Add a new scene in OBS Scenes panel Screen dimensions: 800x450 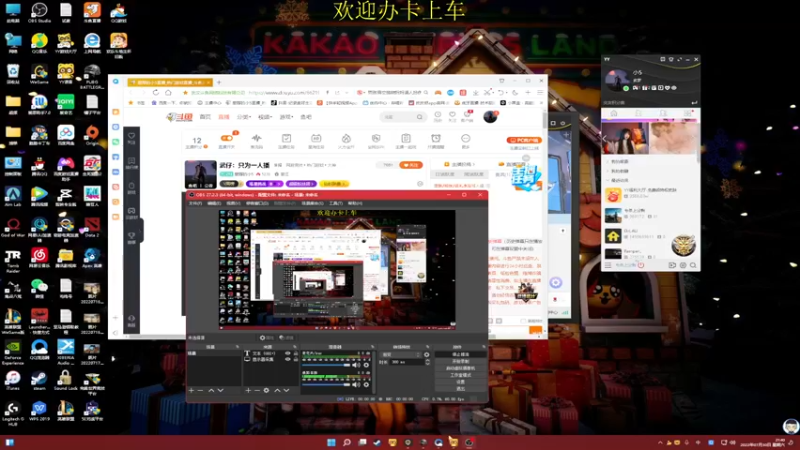pos(191,390)
